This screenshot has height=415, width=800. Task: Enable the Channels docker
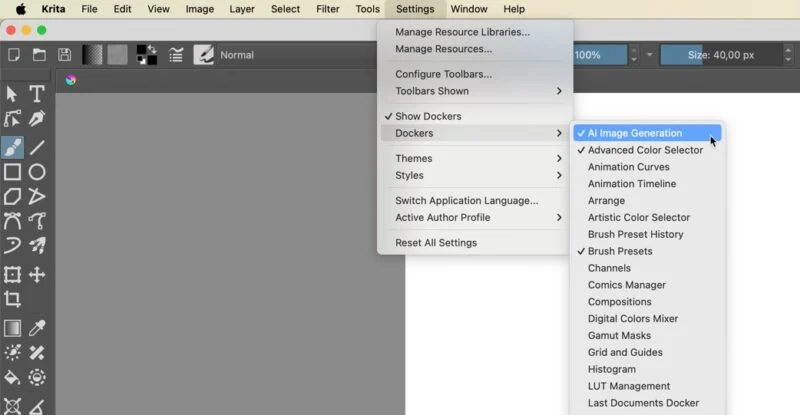(647, 268)
